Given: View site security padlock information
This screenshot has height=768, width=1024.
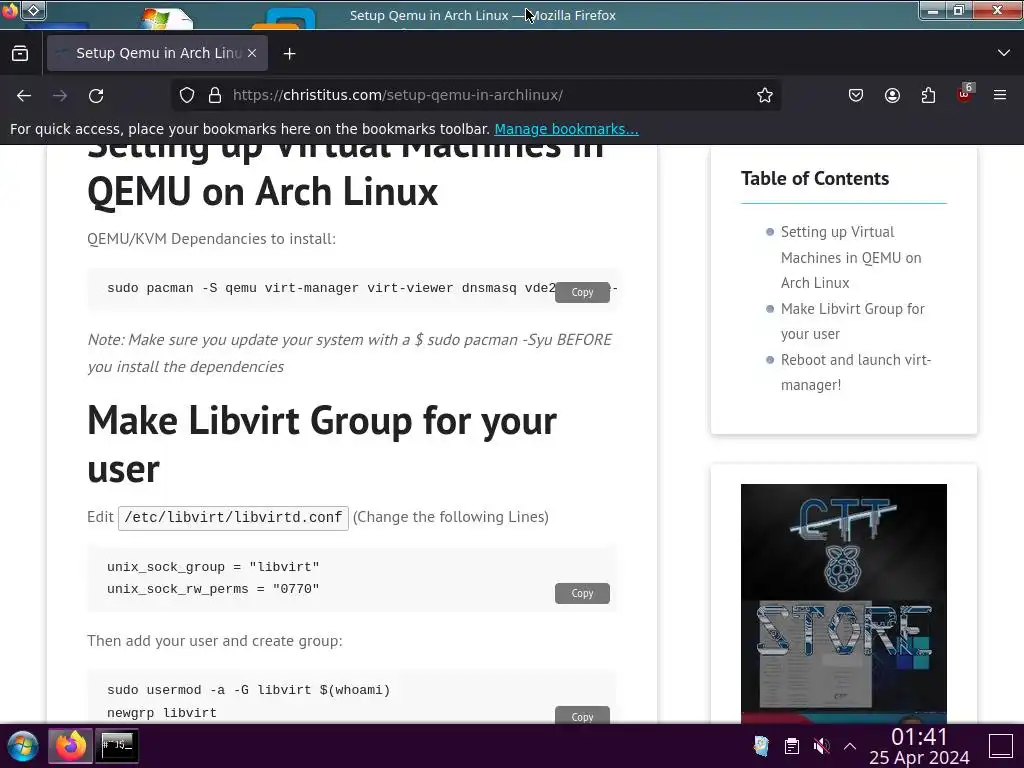Looking at the screenshot, I should pos(215,95).
